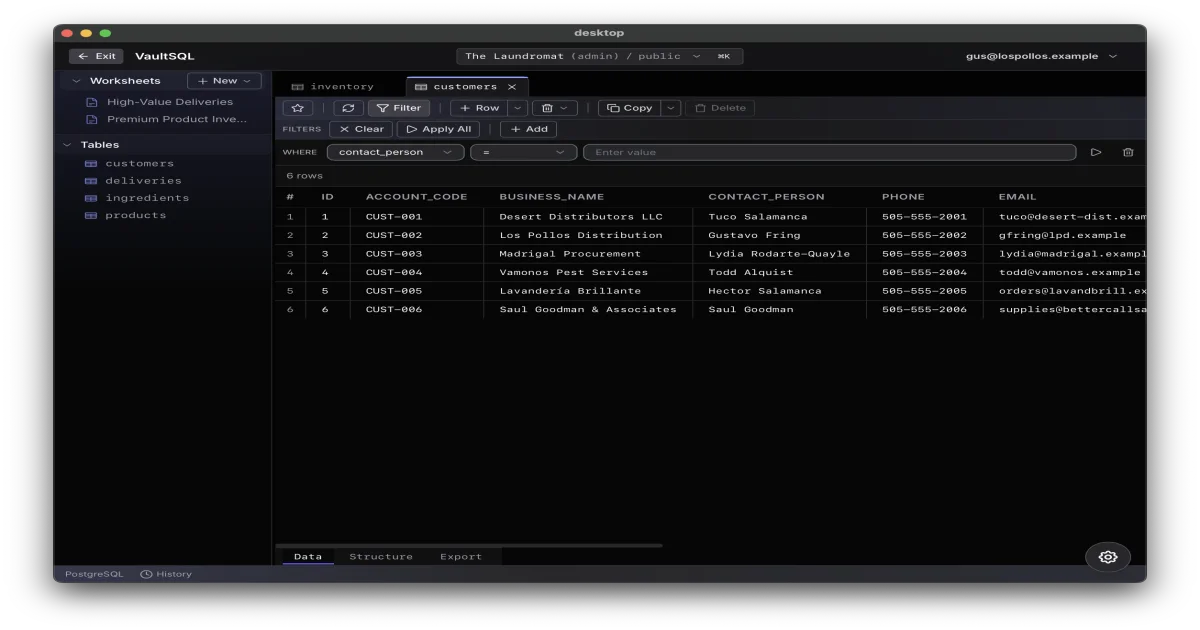Switch to the Data tab
1200x630 pixels.
click(x=308, y=557)
